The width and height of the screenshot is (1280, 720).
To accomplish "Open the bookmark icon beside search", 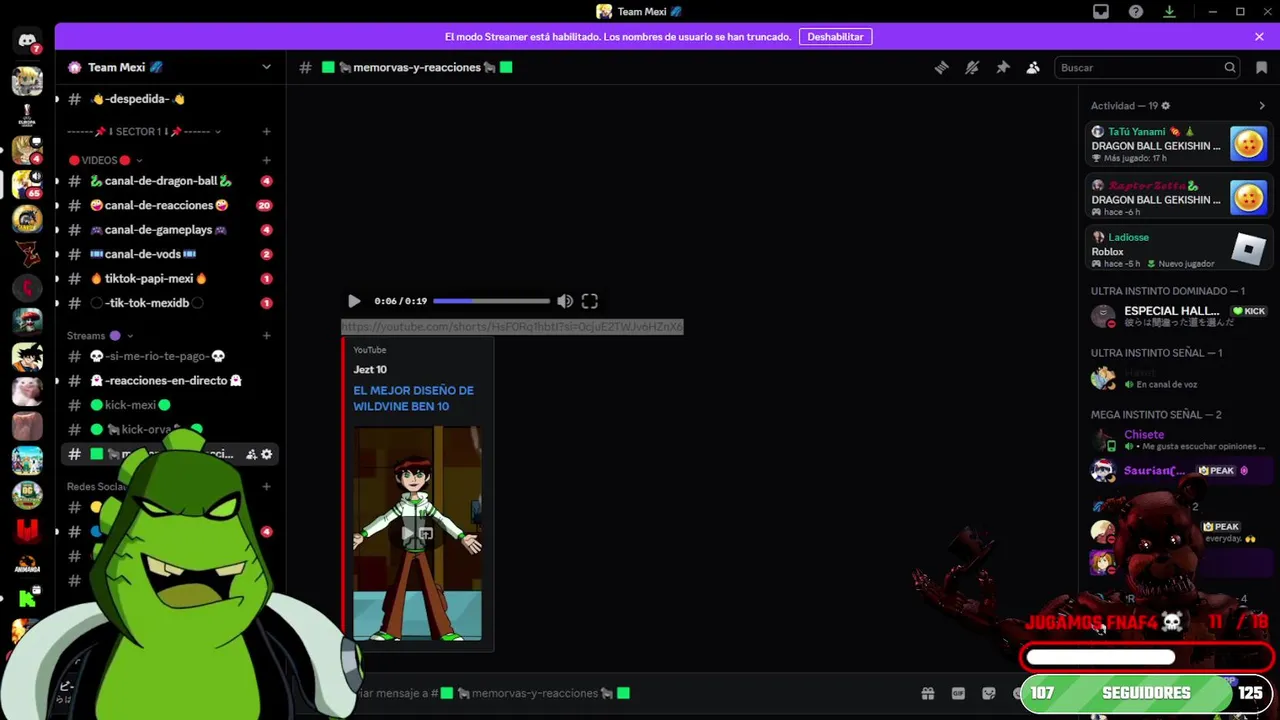I will coord(1261,67).
